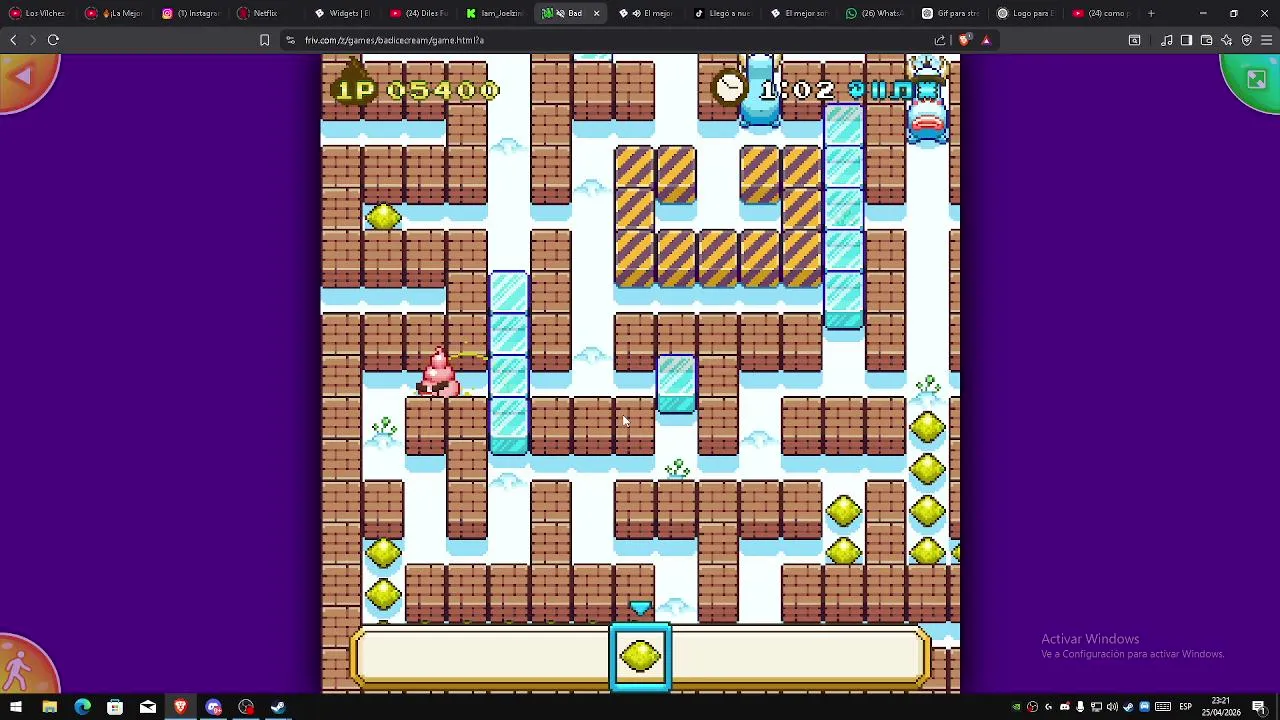Screen dimensions: 1280x720
Task: Toggle the browser sidebar panel
Action: [1186, 40]
